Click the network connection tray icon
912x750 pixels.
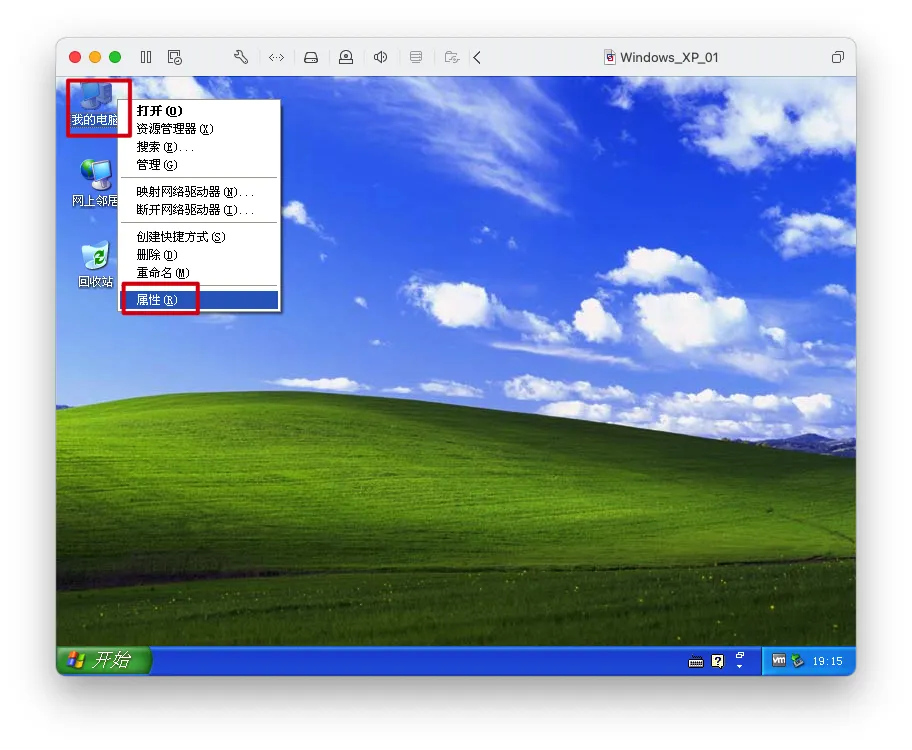tap(797, 660)
